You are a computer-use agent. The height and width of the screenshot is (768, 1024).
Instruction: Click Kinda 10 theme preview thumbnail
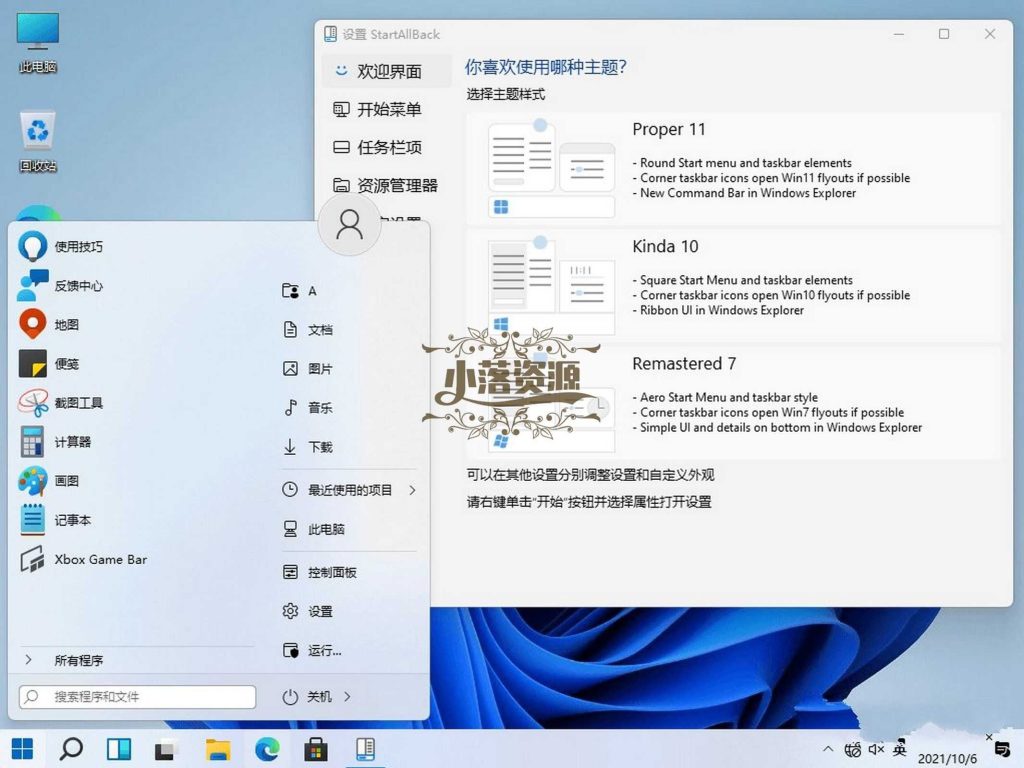click(x=551, y=286)
